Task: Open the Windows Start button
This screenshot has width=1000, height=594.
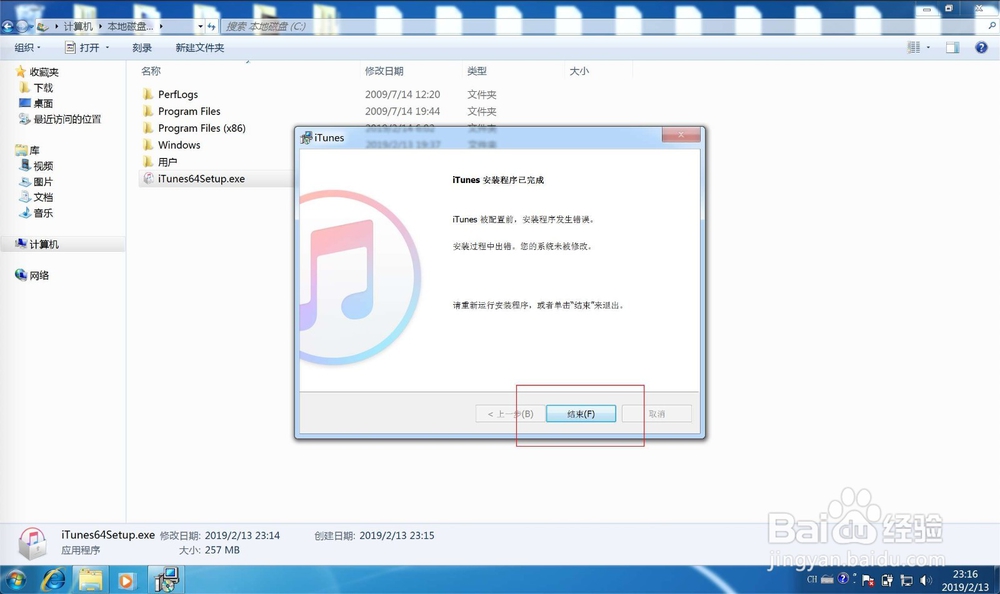Action: click(15, 580)
